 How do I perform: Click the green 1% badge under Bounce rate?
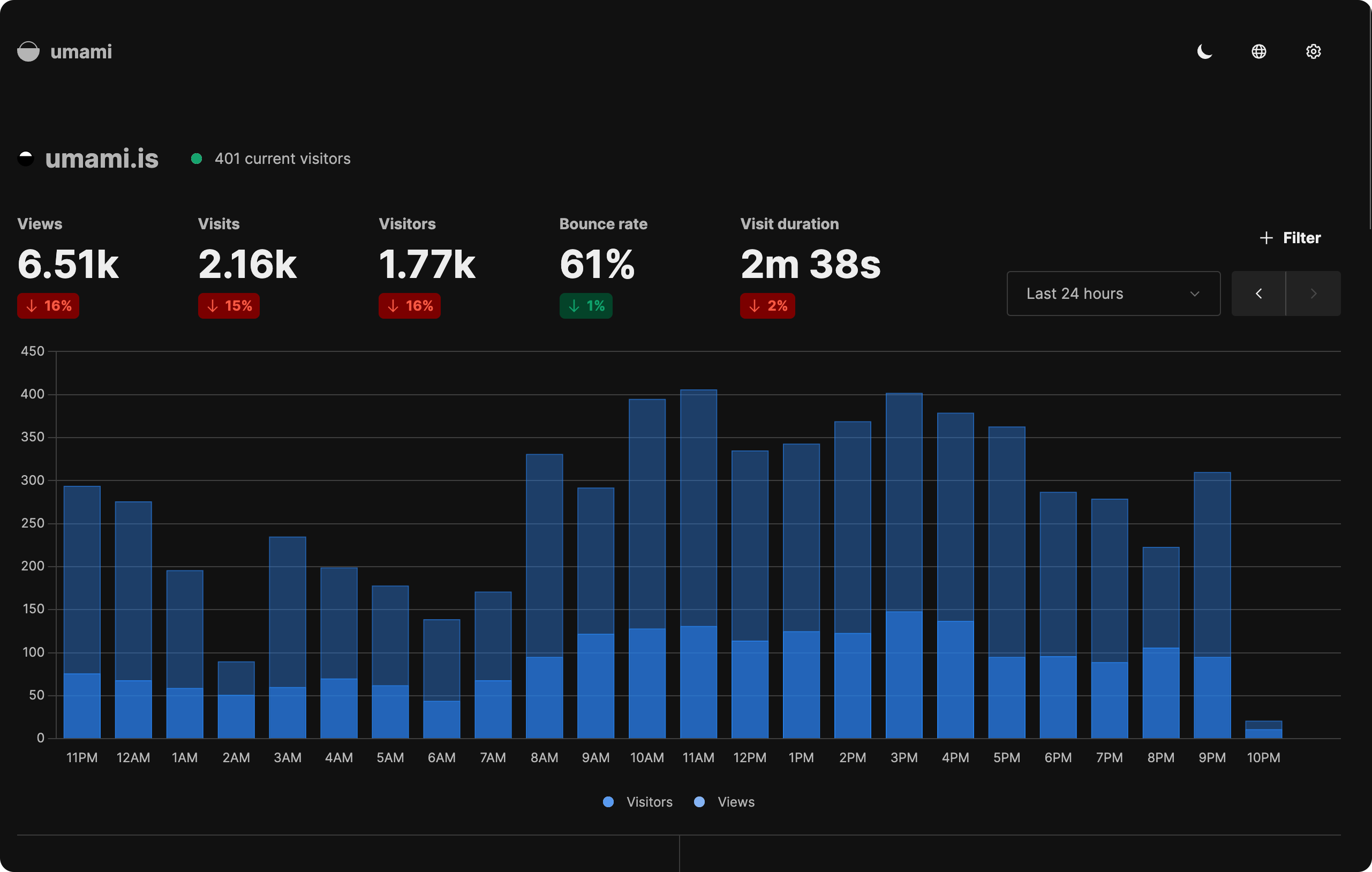pos(586,305)
